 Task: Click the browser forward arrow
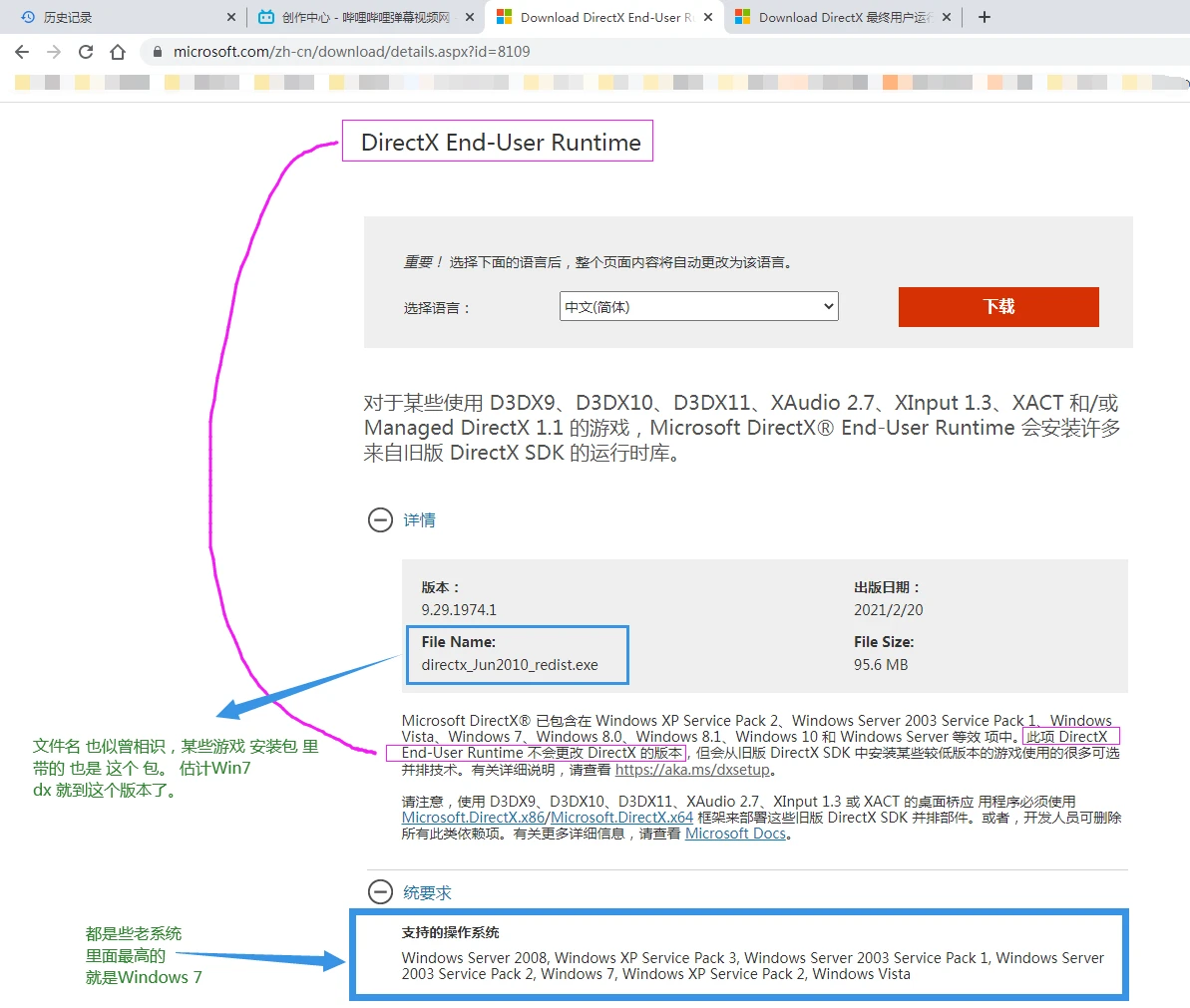(x=54, y=52)
